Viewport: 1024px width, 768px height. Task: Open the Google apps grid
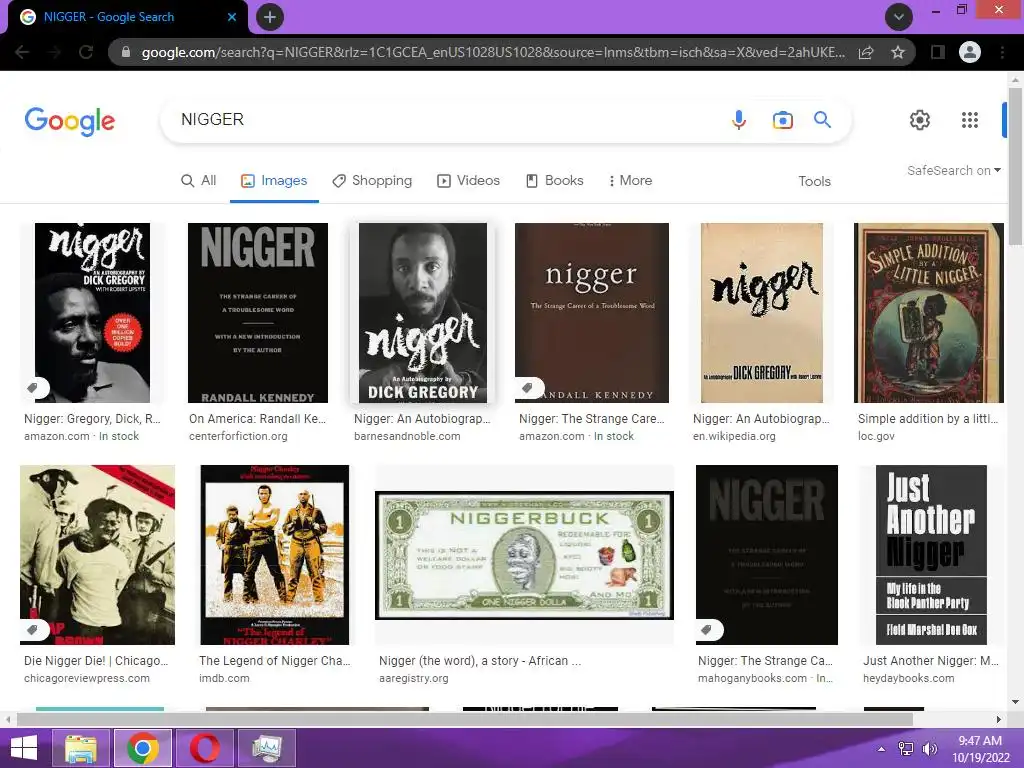pyautogui.click(x=970, y=120)
